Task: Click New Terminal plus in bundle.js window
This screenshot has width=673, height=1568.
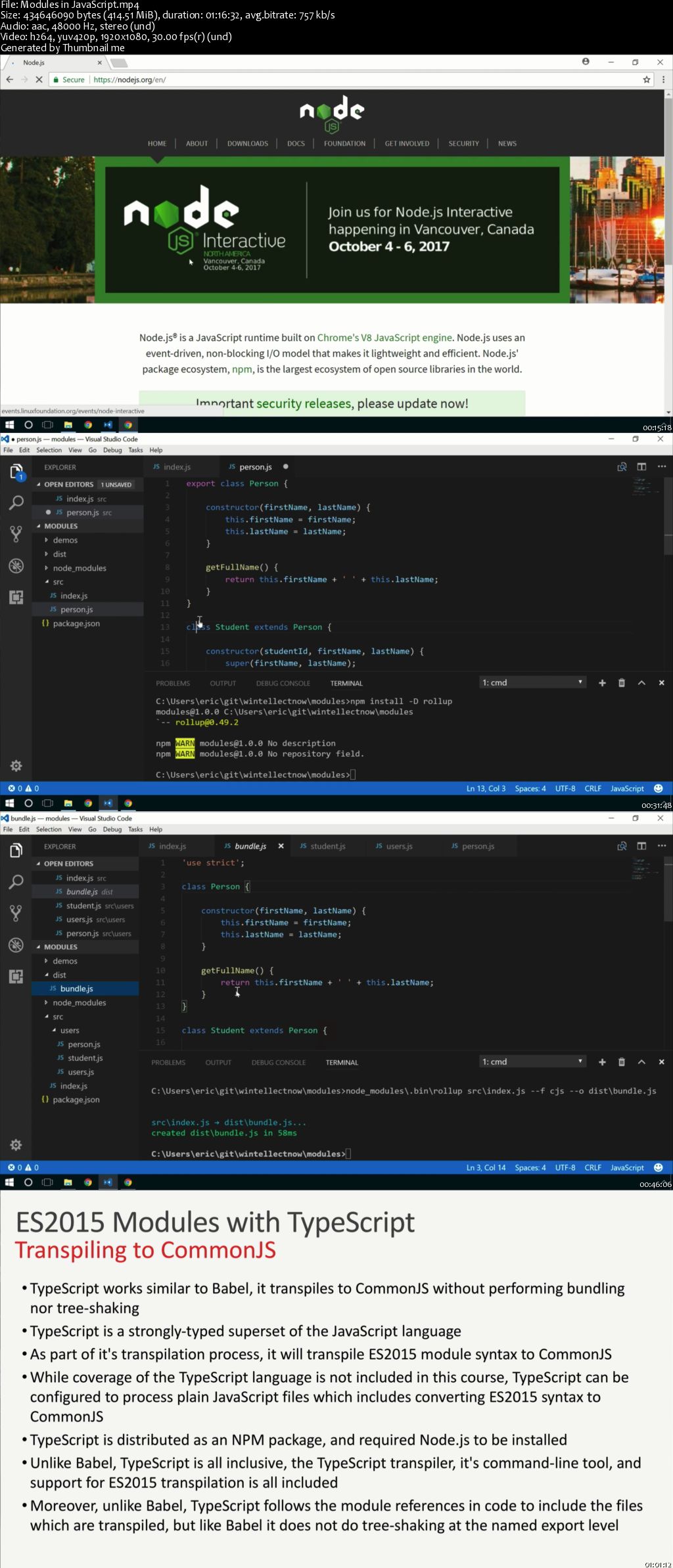Action: [602, 1062]
